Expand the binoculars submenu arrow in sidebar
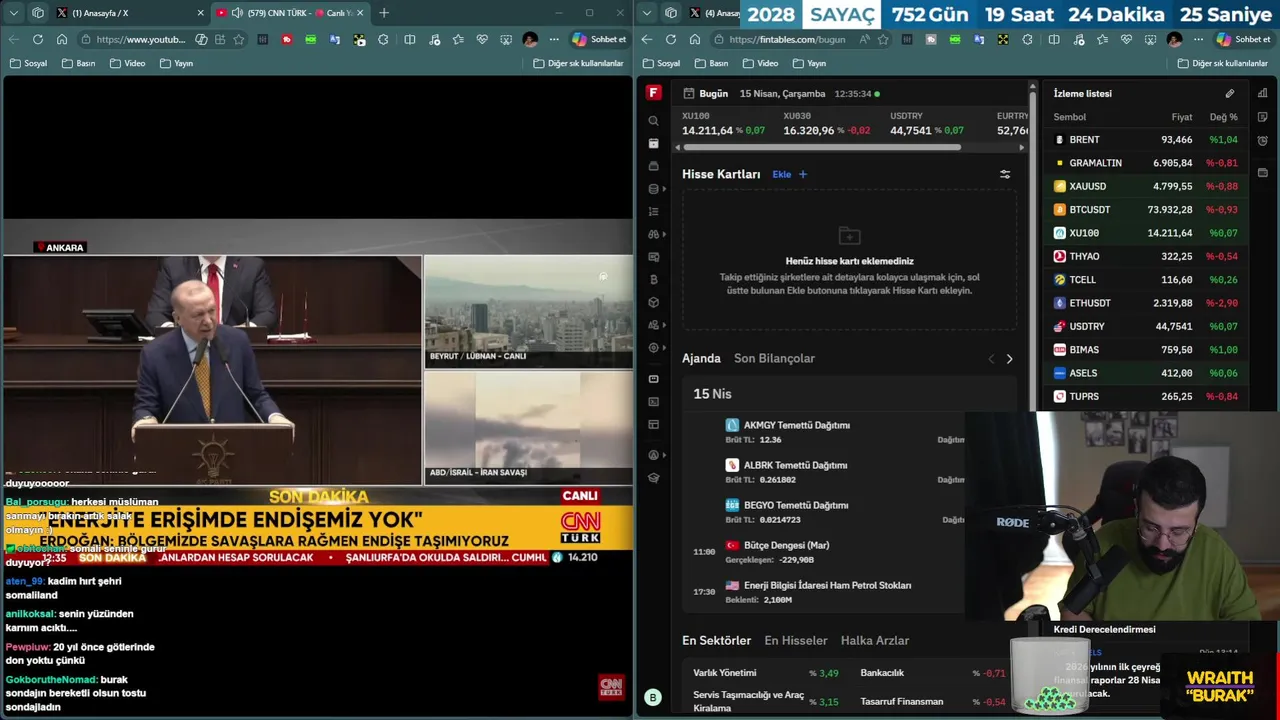This screenshot has width=1280, height=720. pyautogui.click(x=664, y=234)
